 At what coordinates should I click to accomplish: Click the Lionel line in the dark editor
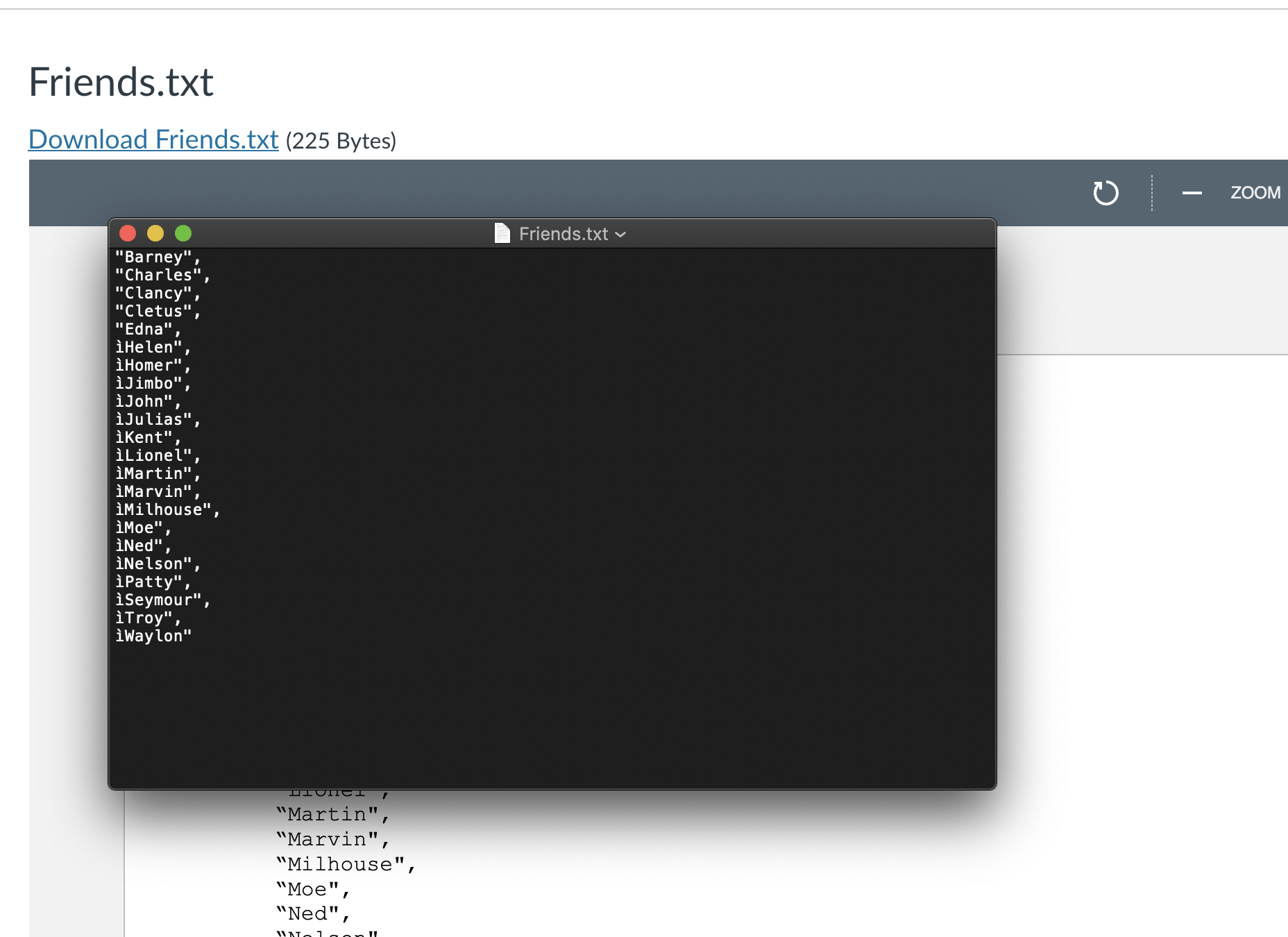tap(158, 456)
